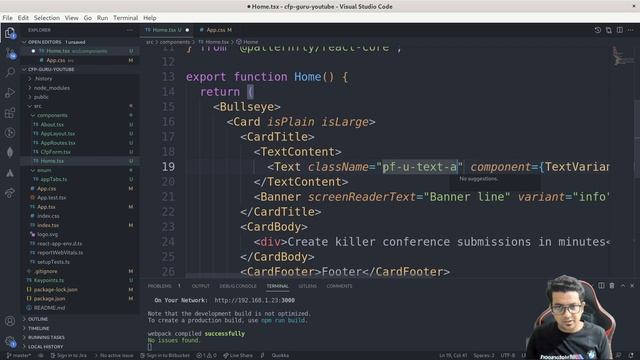Open the Explorer view in activity bar
640x360 pixels.
pos(10,33)
